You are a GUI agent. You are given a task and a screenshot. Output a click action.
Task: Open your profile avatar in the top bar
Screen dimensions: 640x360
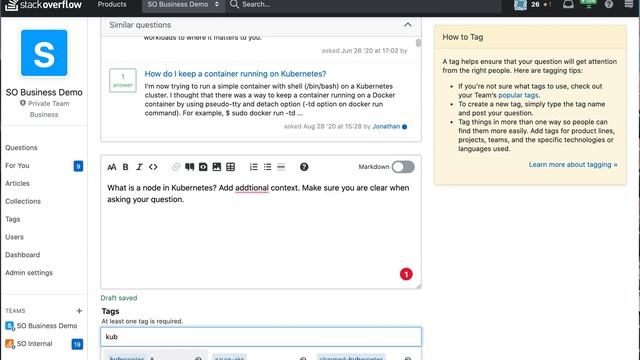click(520, 4)
